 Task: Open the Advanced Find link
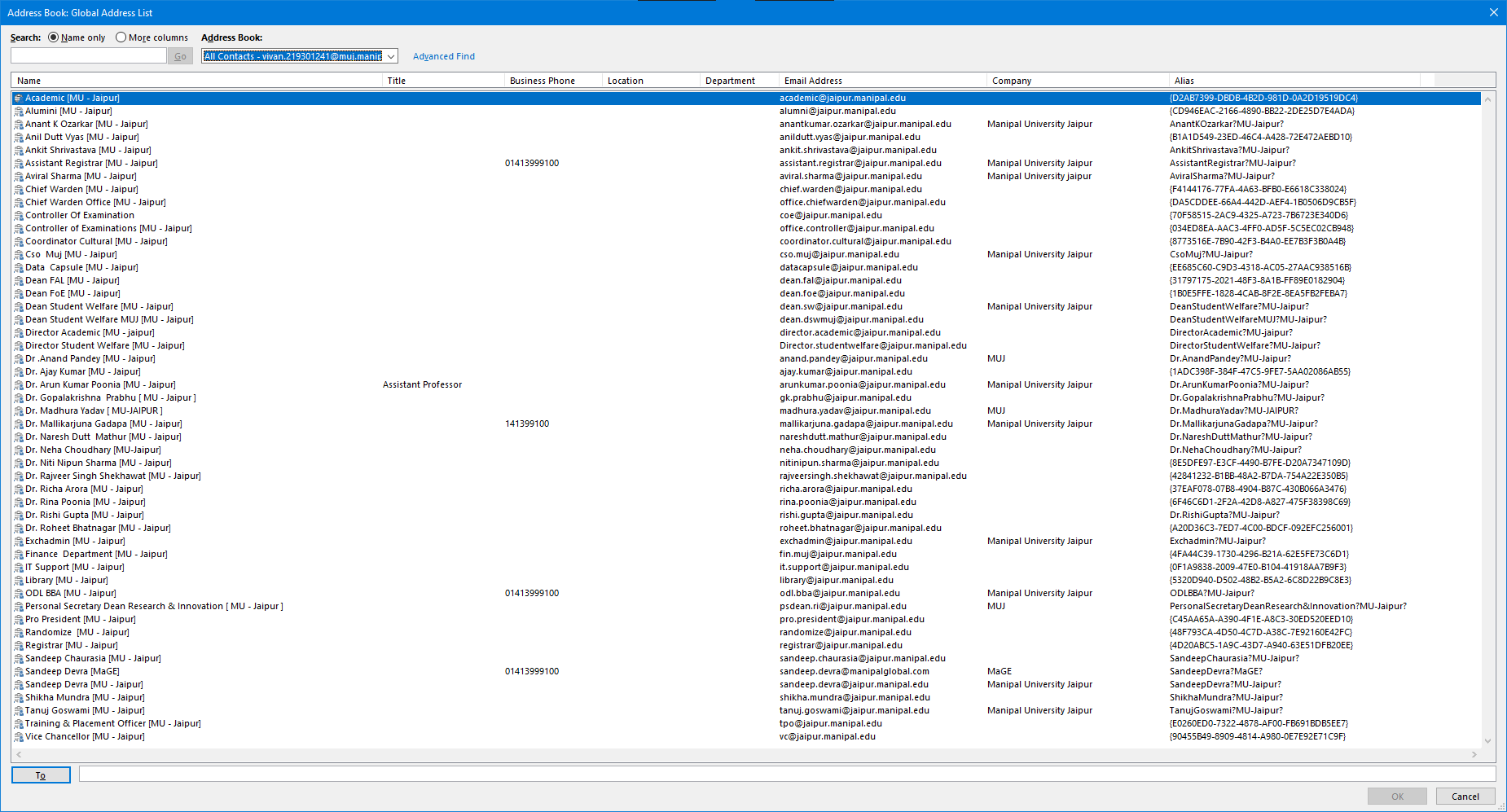point(443,56)
